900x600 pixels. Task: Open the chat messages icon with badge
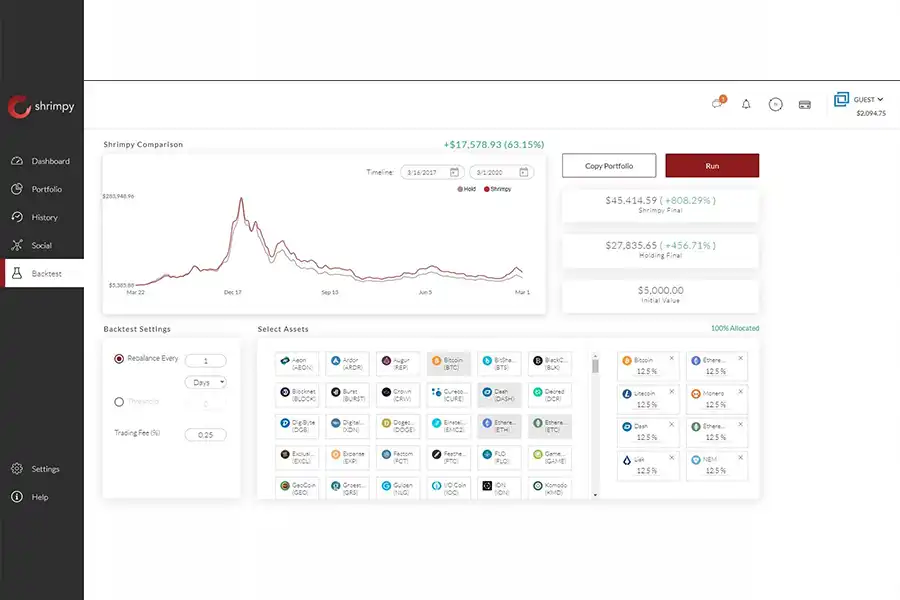point(719,102)
